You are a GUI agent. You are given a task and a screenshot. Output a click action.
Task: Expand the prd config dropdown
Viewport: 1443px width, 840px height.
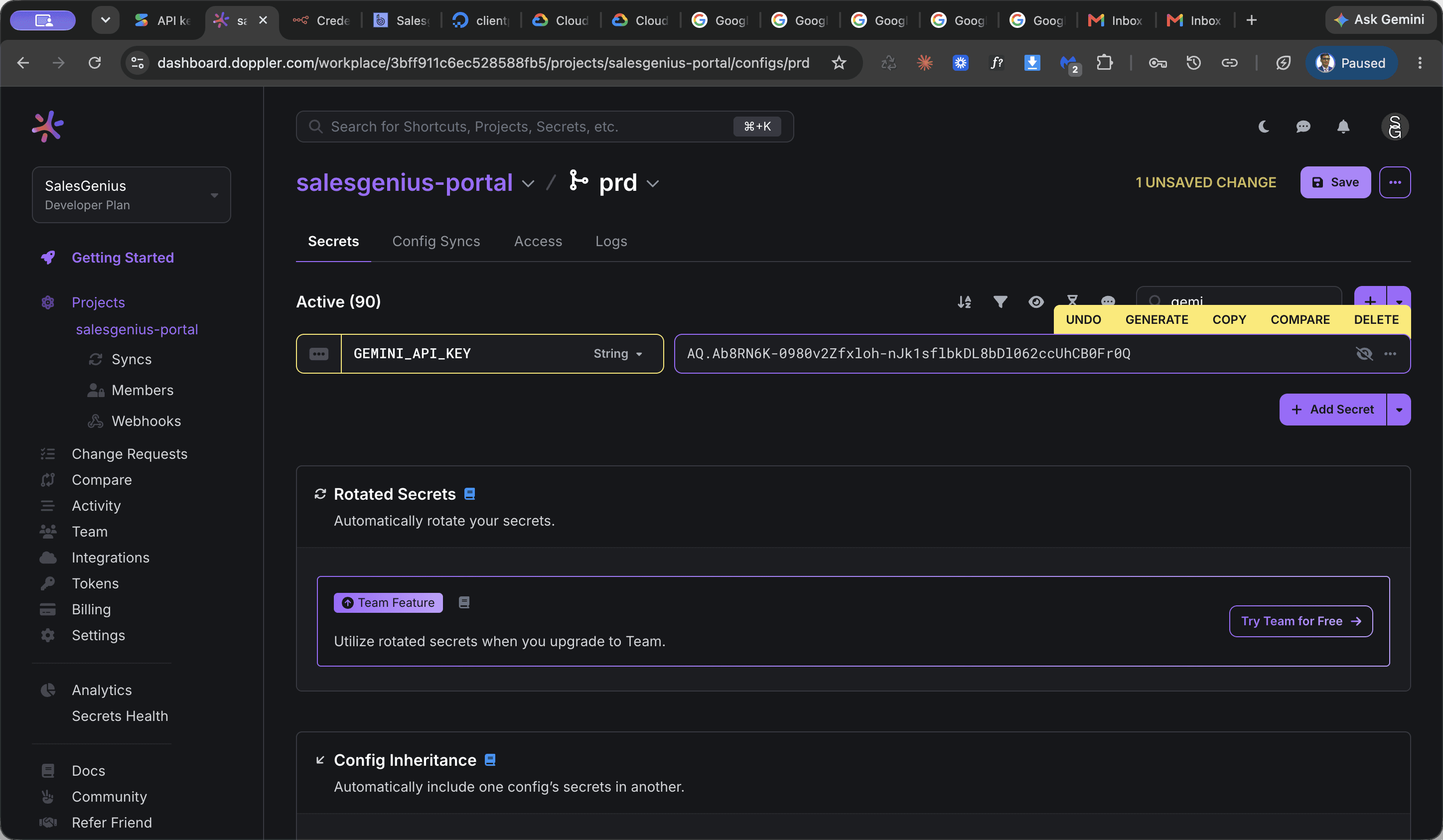[x=653, y=183]
